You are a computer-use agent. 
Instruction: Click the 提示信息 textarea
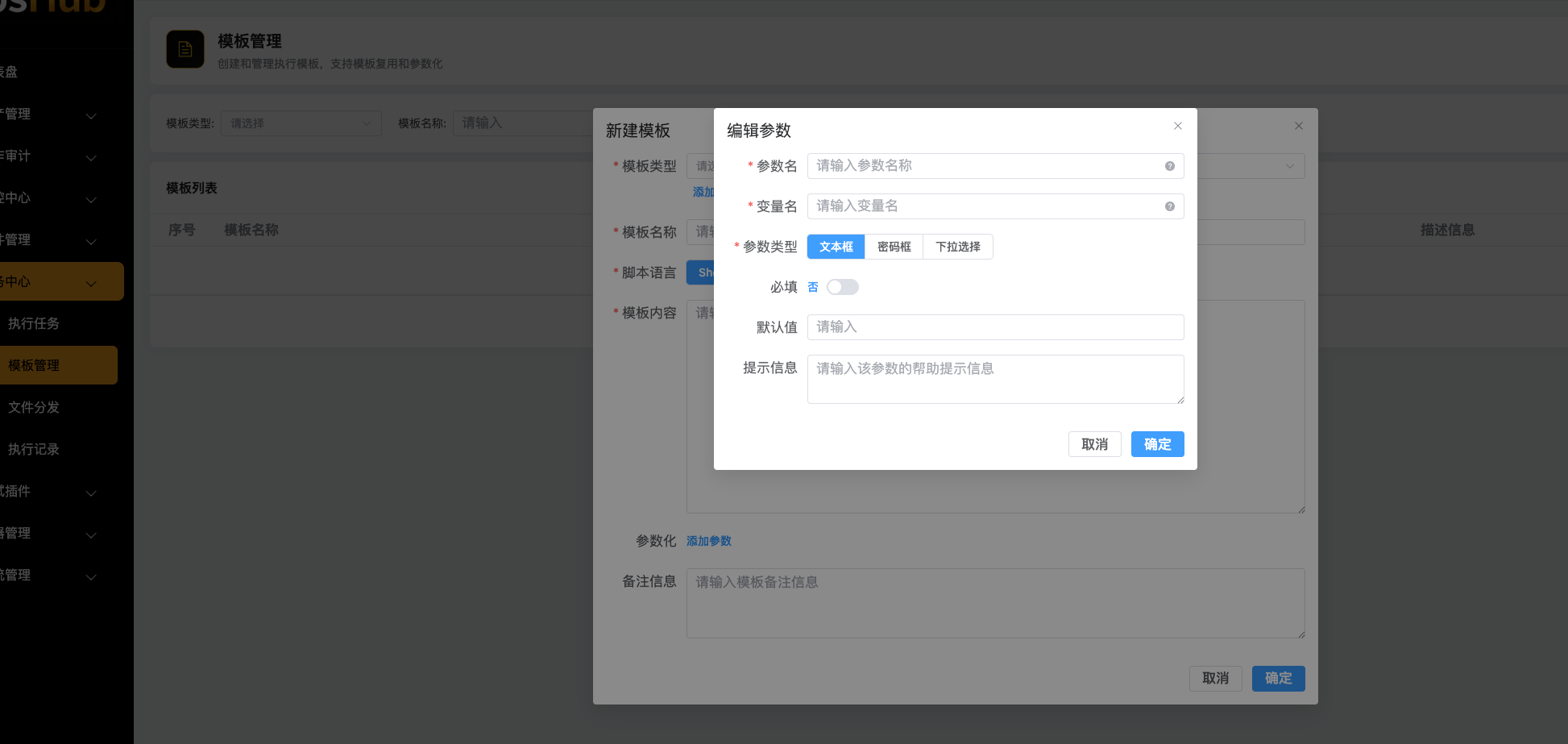[995, 379]
